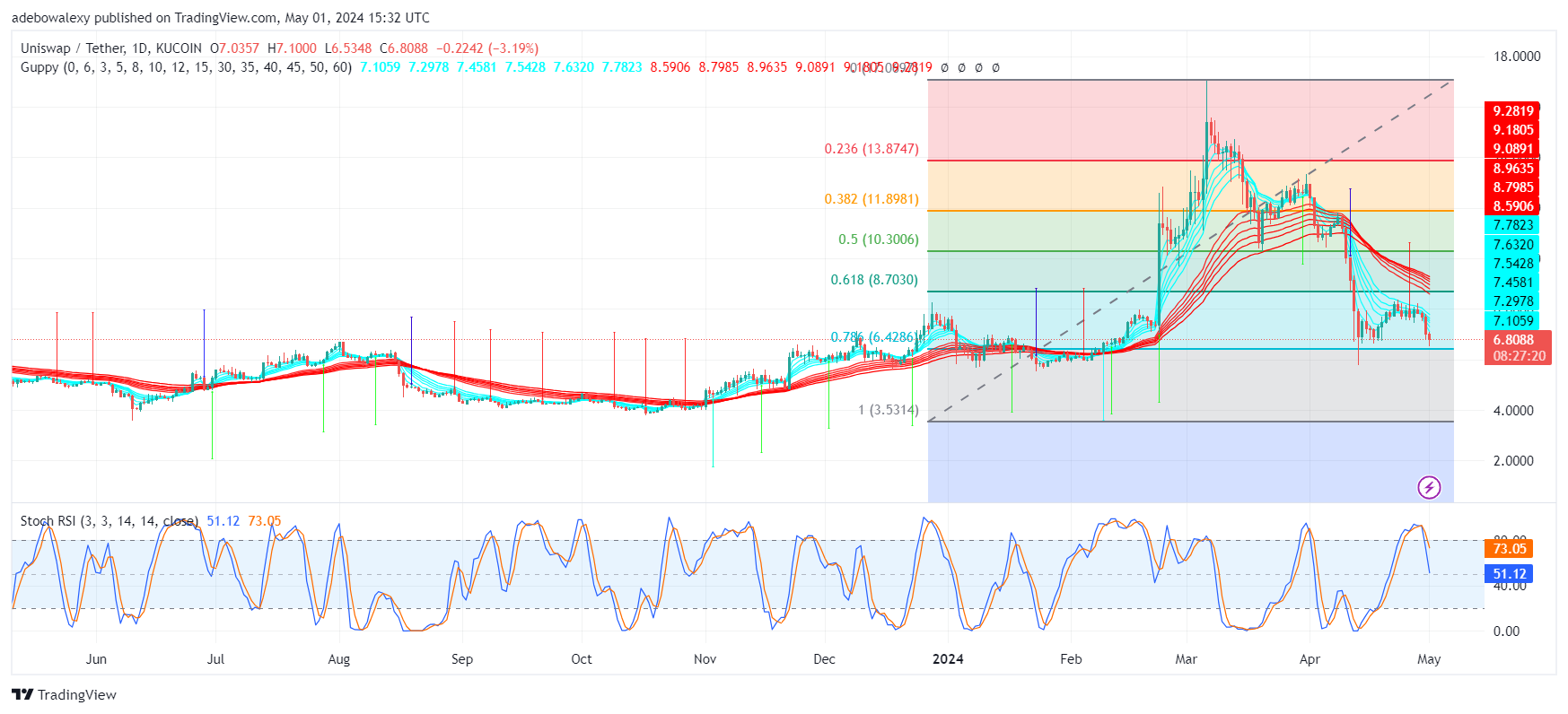
Task: Click the Apr label on time axis
Action: 1310,659
